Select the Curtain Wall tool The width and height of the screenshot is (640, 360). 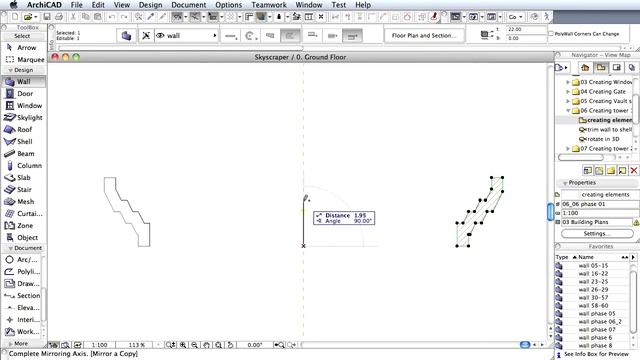(x=24, y=213)
